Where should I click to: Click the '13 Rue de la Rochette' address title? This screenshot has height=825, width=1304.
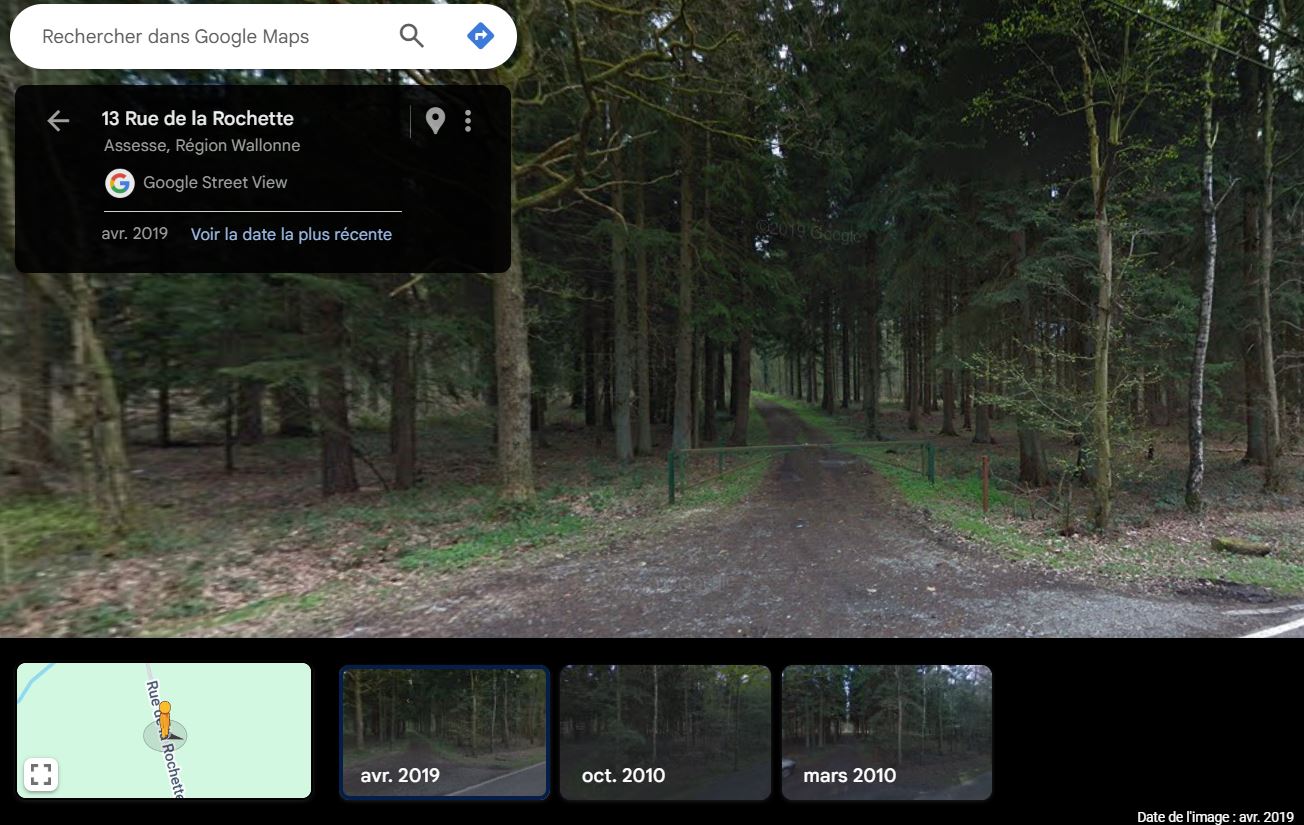[x=197, y=118]
